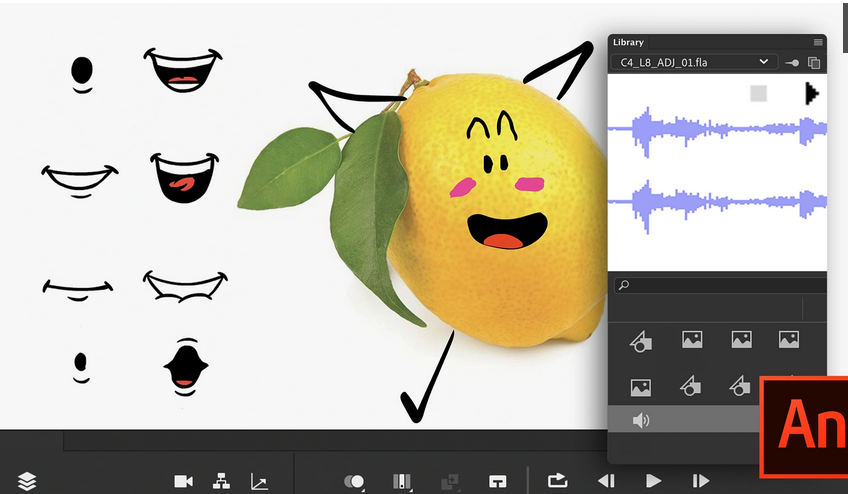Toggle the camera layer on the timeline
848x494 pixels.
(183, 481)
